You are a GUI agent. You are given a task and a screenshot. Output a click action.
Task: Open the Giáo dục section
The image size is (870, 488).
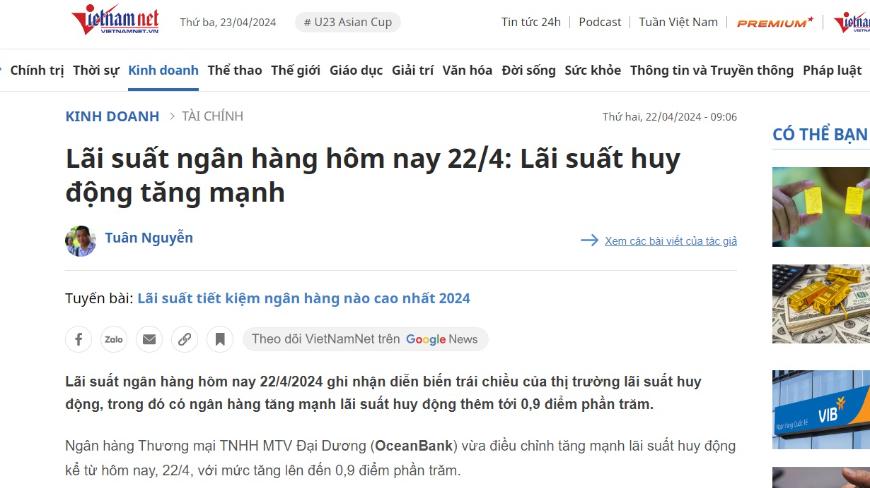pyautogui.click(x=356, y=70)
